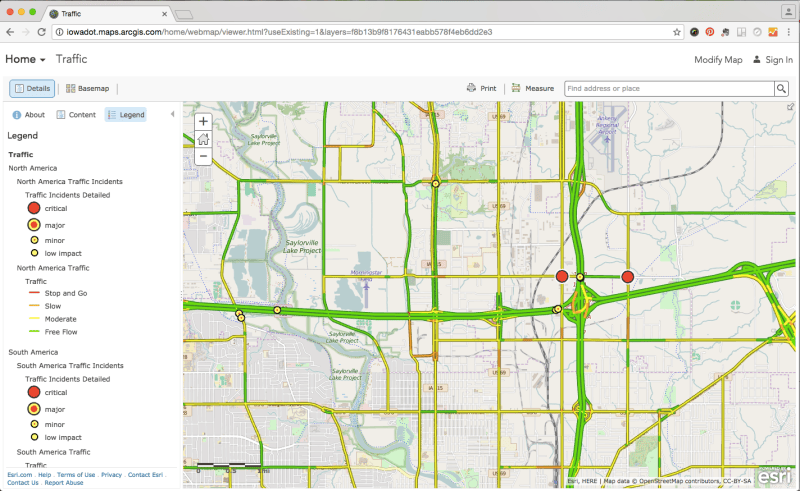Click Chrome profile person icon

pos(788,11)
